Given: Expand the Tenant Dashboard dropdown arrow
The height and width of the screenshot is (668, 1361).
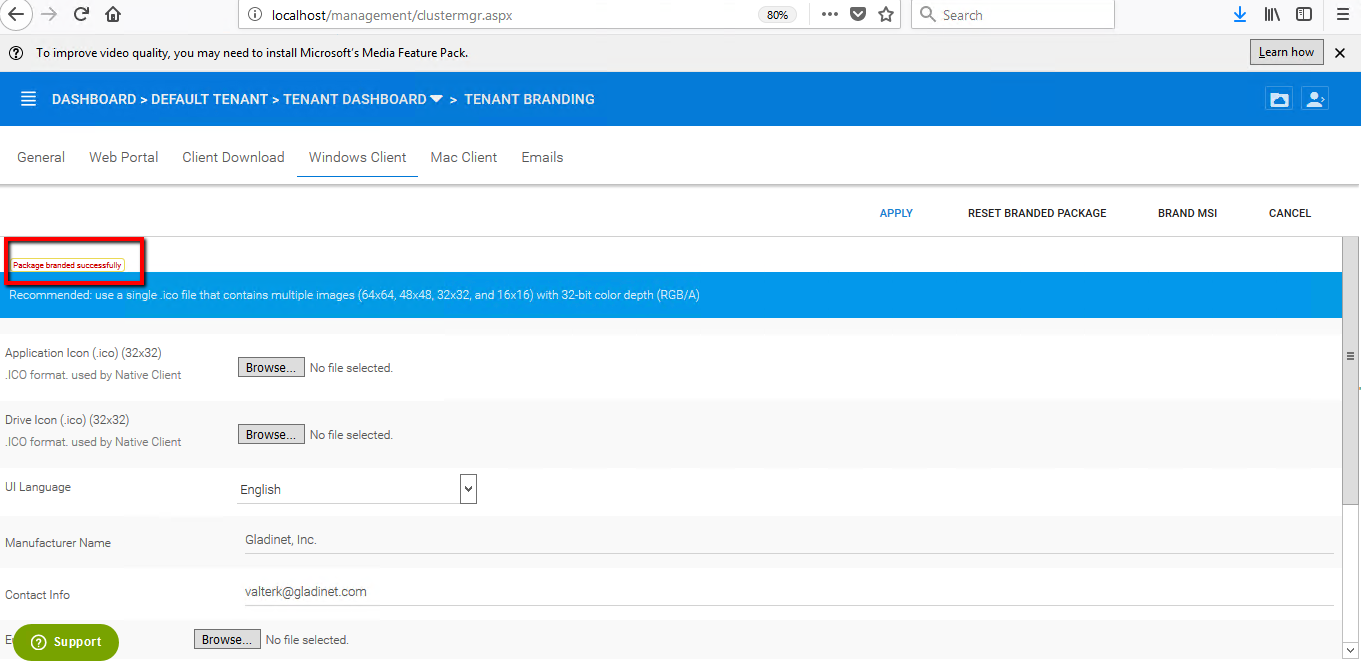Looking at the screenshot, I should [436, 99].
